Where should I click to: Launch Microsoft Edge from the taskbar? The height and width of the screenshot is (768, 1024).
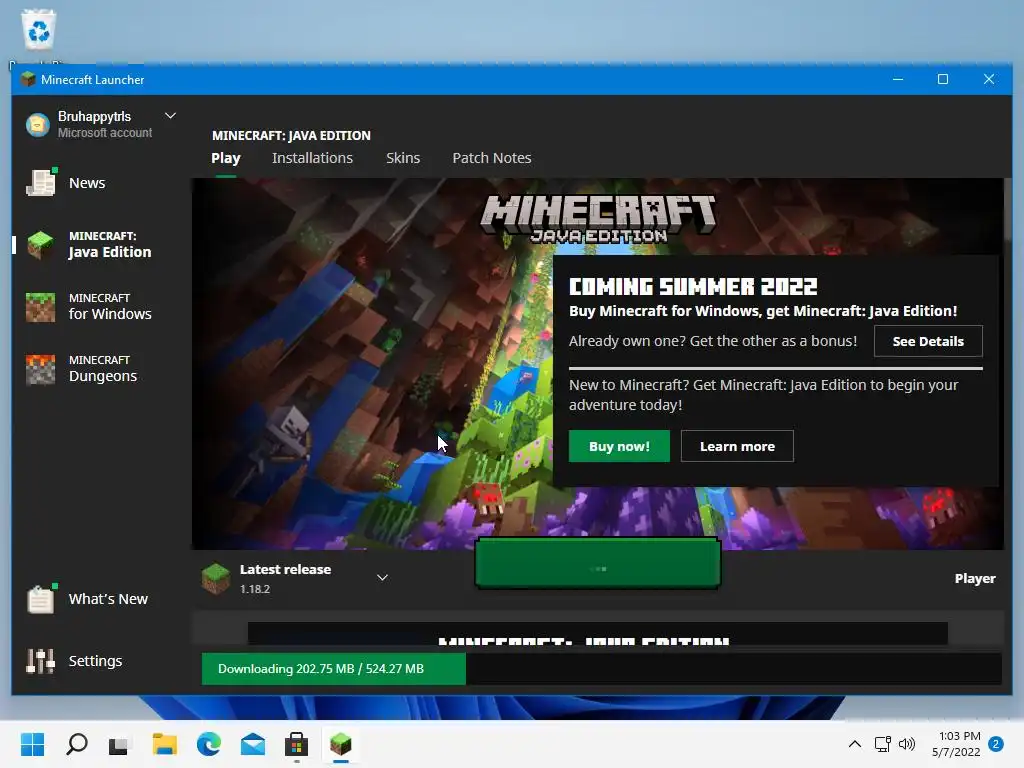(209, 744)
